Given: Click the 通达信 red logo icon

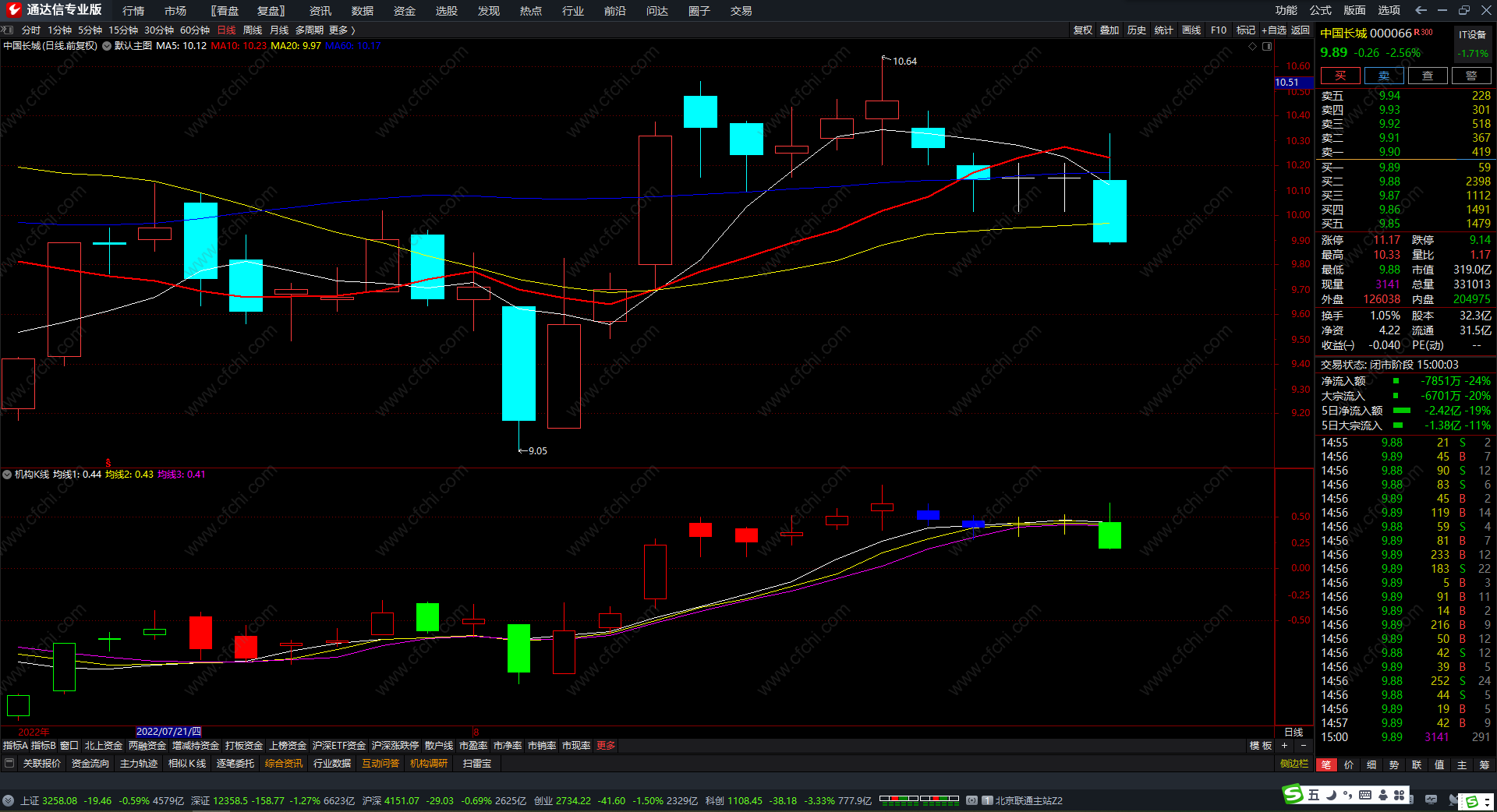Looking at the screenshot, I should click(13, 10).
